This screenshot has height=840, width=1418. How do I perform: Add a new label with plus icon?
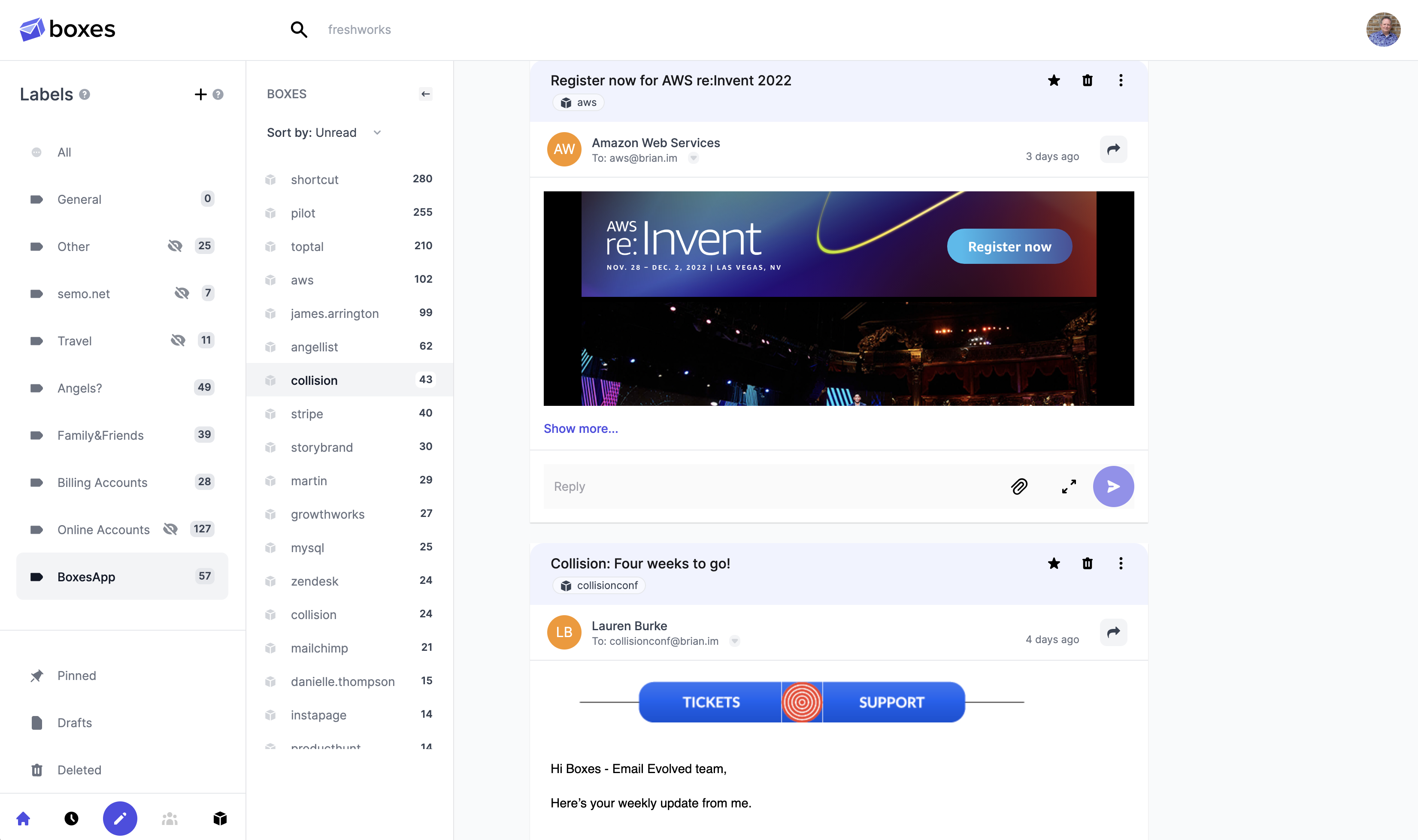200,94
